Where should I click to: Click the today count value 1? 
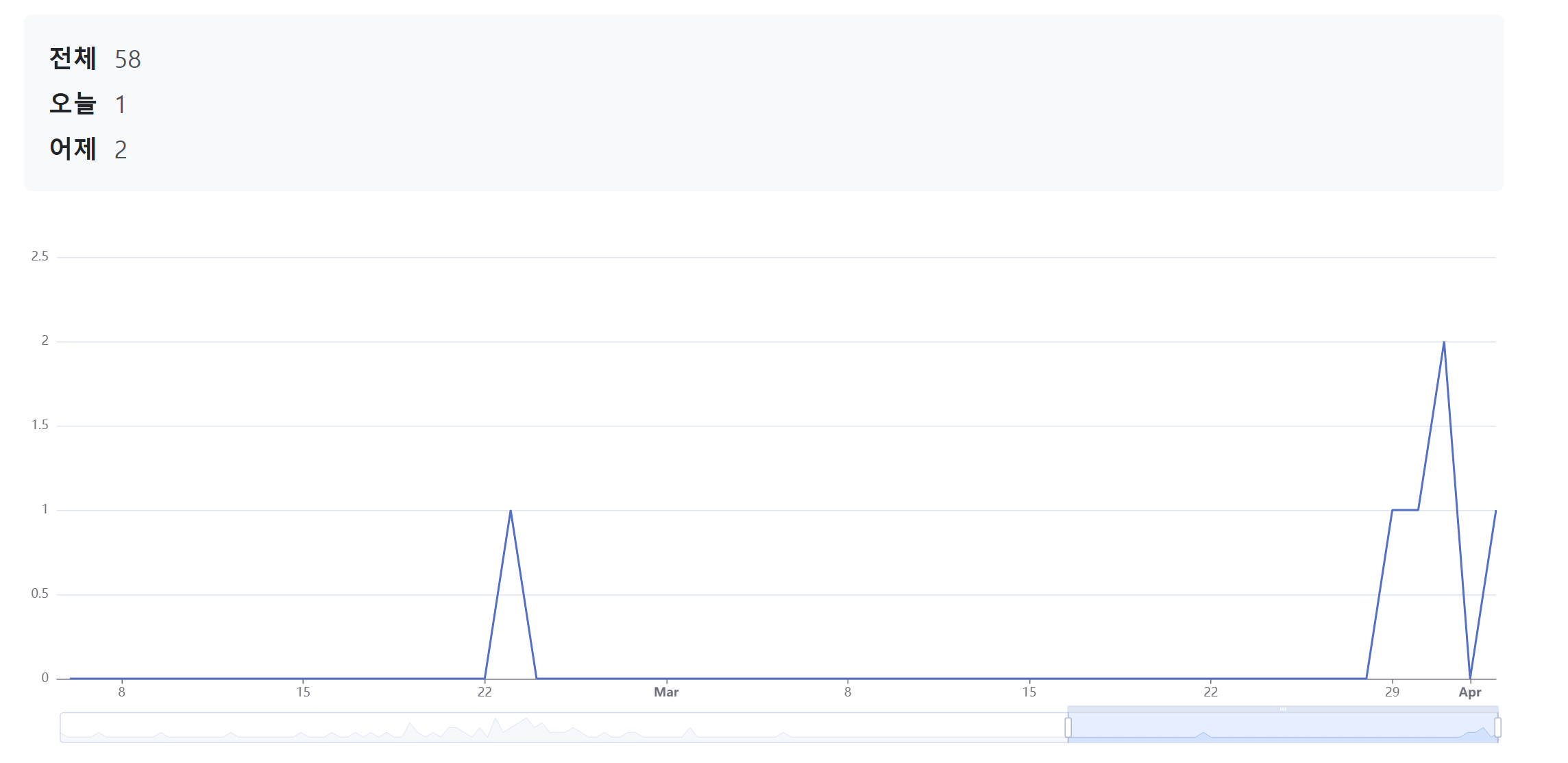point(121,105)
